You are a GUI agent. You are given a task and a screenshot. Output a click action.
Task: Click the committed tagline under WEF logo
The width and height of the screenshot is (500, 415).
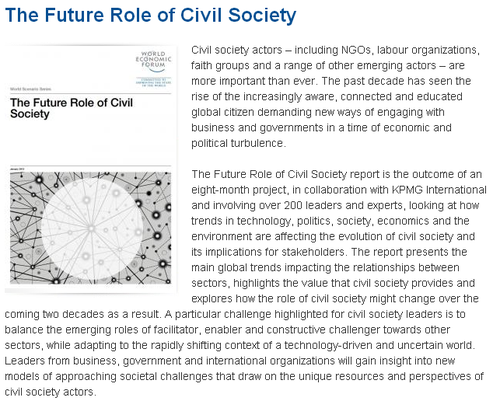pyautogui.click(x=153, y=82)
